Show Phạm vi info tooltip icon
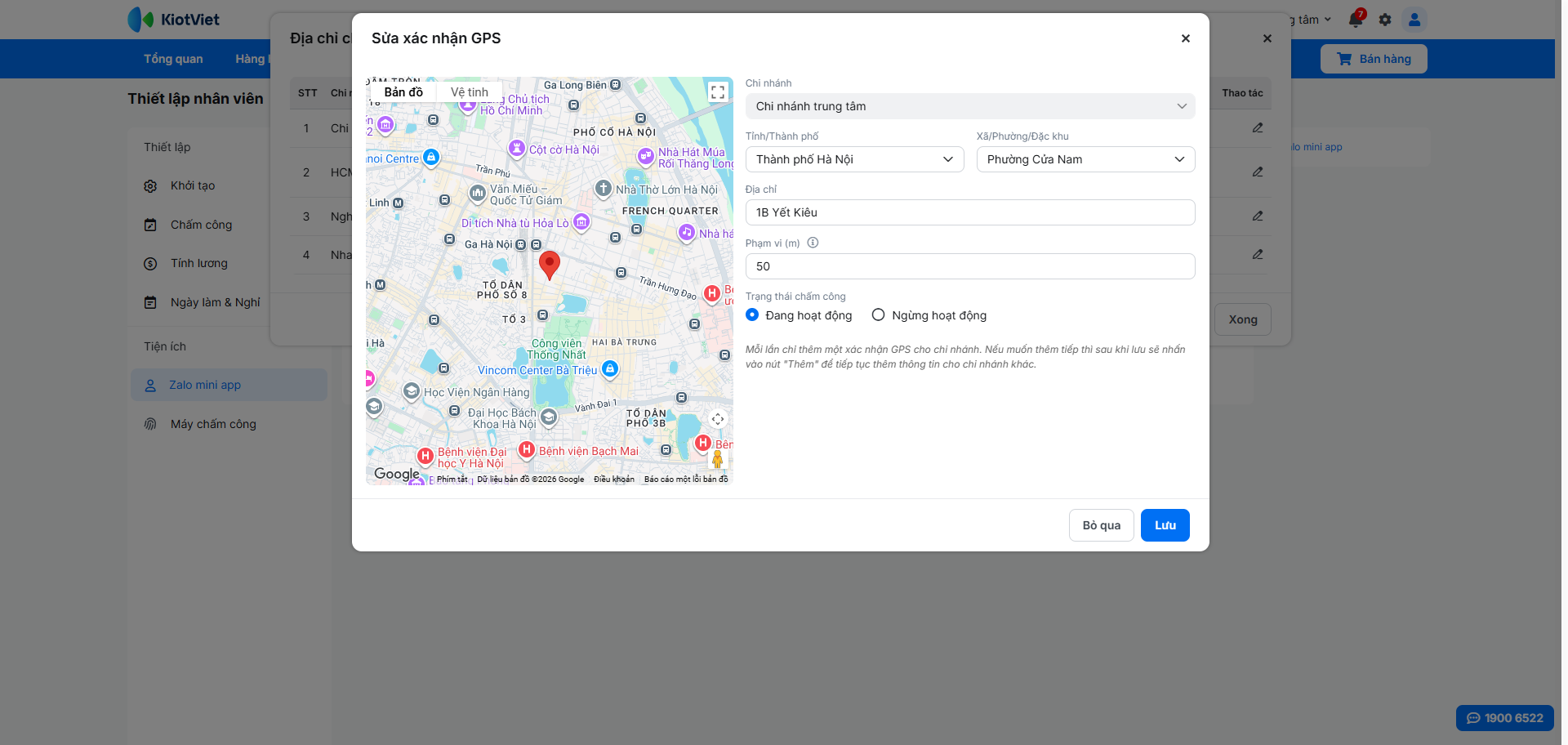Screen dimensions: 1568x745 tap(813, 243)
